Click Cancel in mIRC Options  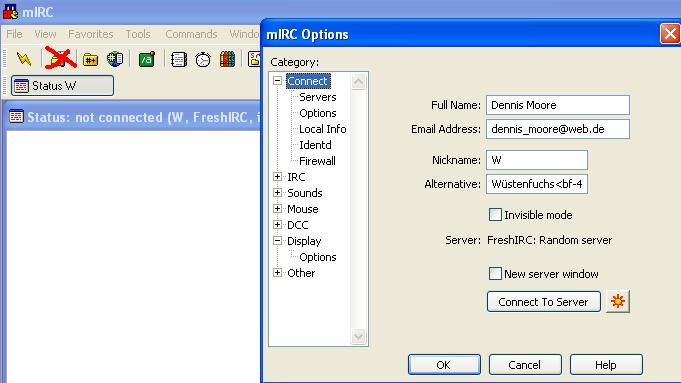coord(525,364)
